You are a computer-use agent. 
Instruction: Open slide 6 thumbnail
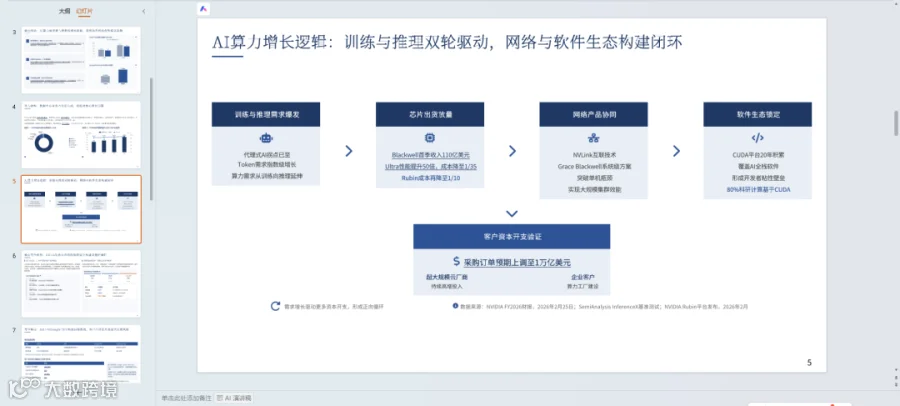pyautogui.click(x=81, y=283)
